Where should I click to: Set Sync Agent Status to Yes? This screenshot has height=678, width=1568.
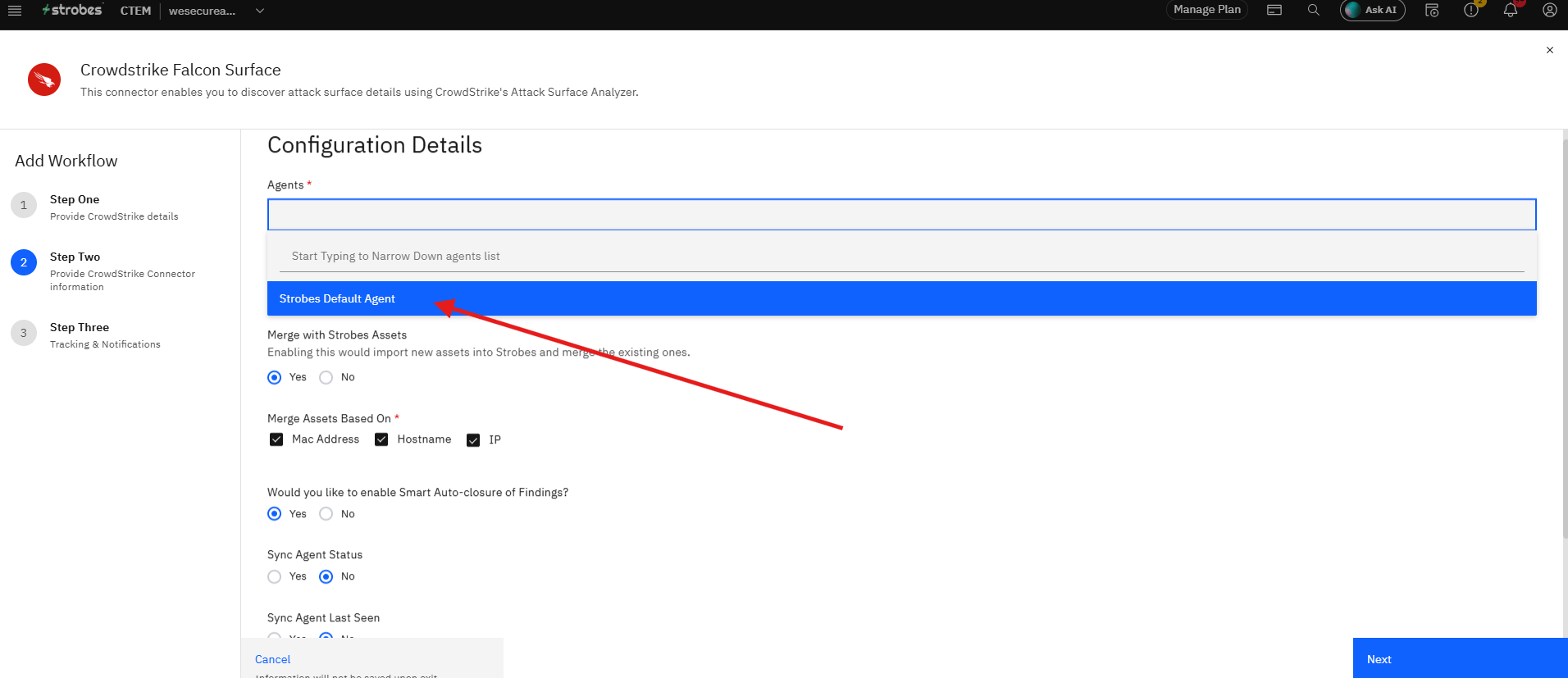pos(275,576)
